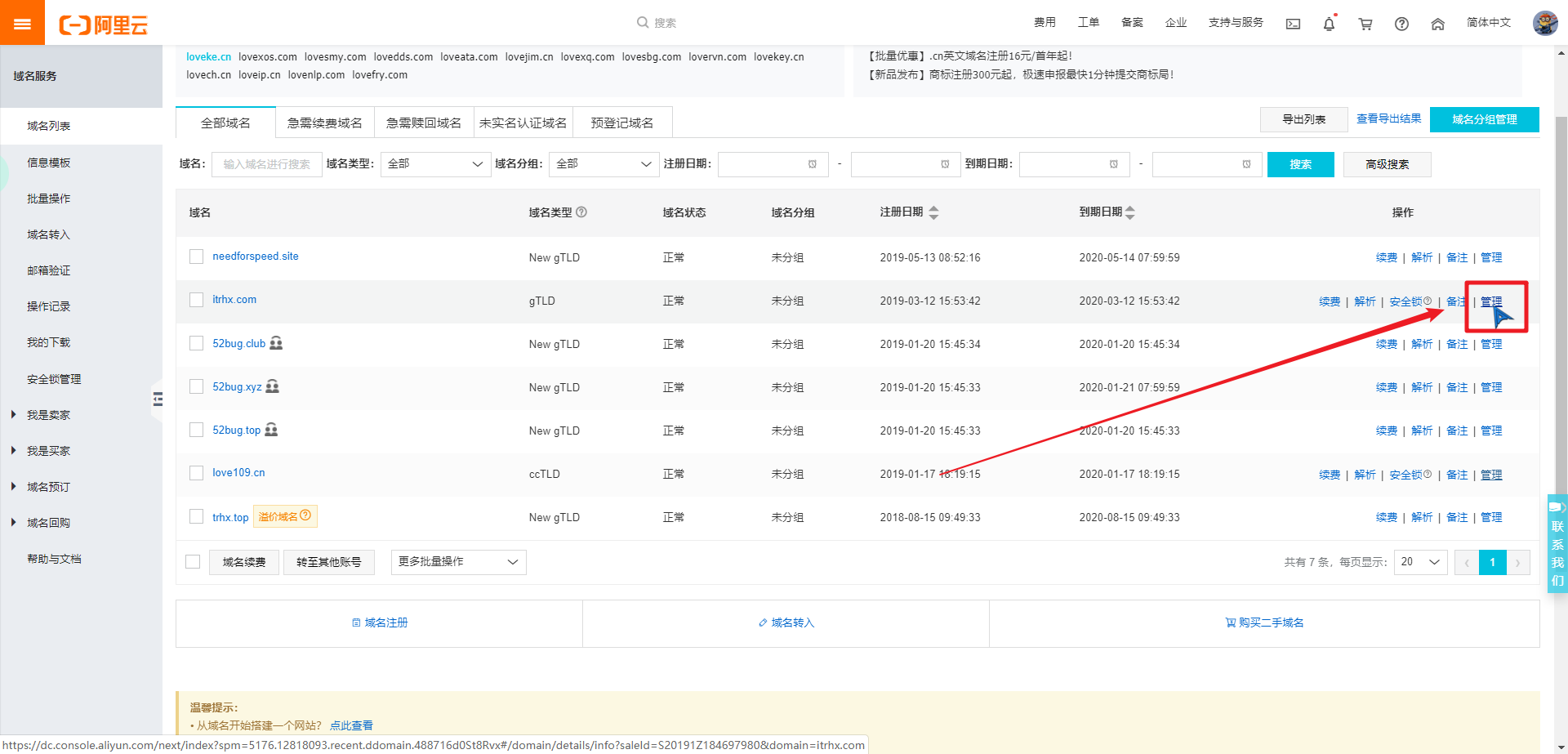Screen dimensions: 1568x754
Task: Expand the 我是卖家 sidebar section
Action: (x=48, y=415)
